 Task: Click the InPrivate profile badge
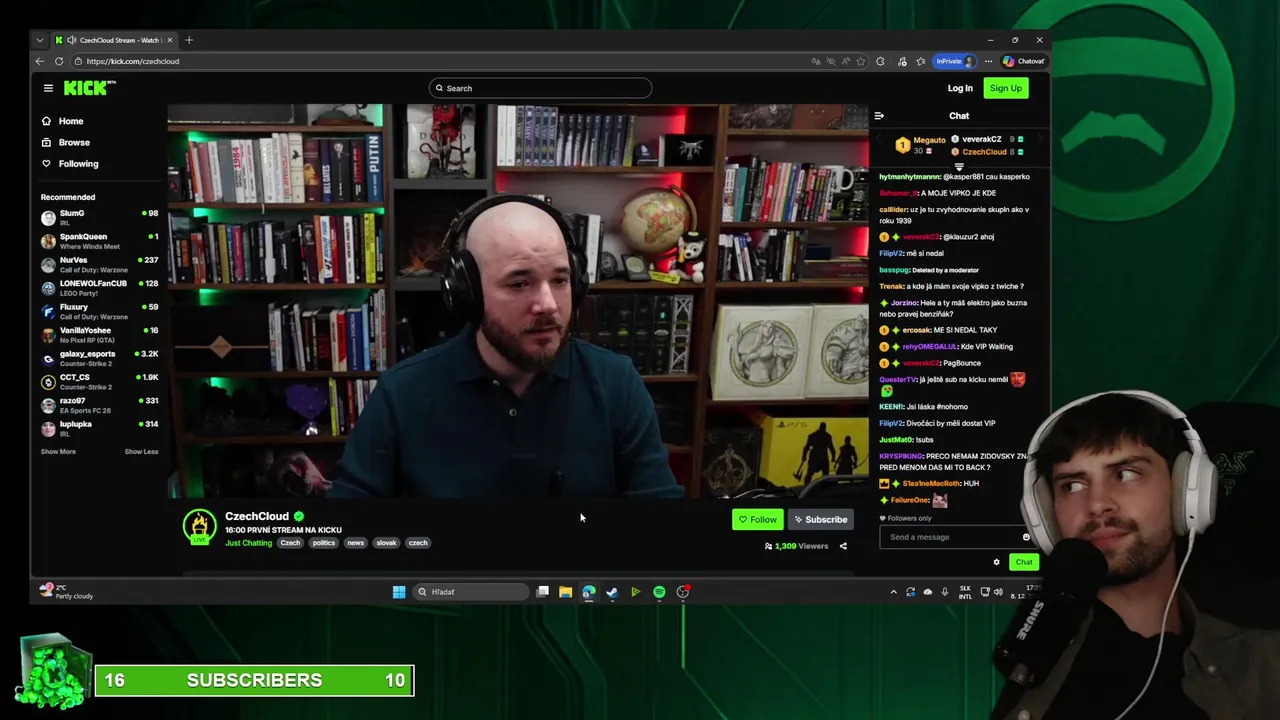[x=955, y=61]
